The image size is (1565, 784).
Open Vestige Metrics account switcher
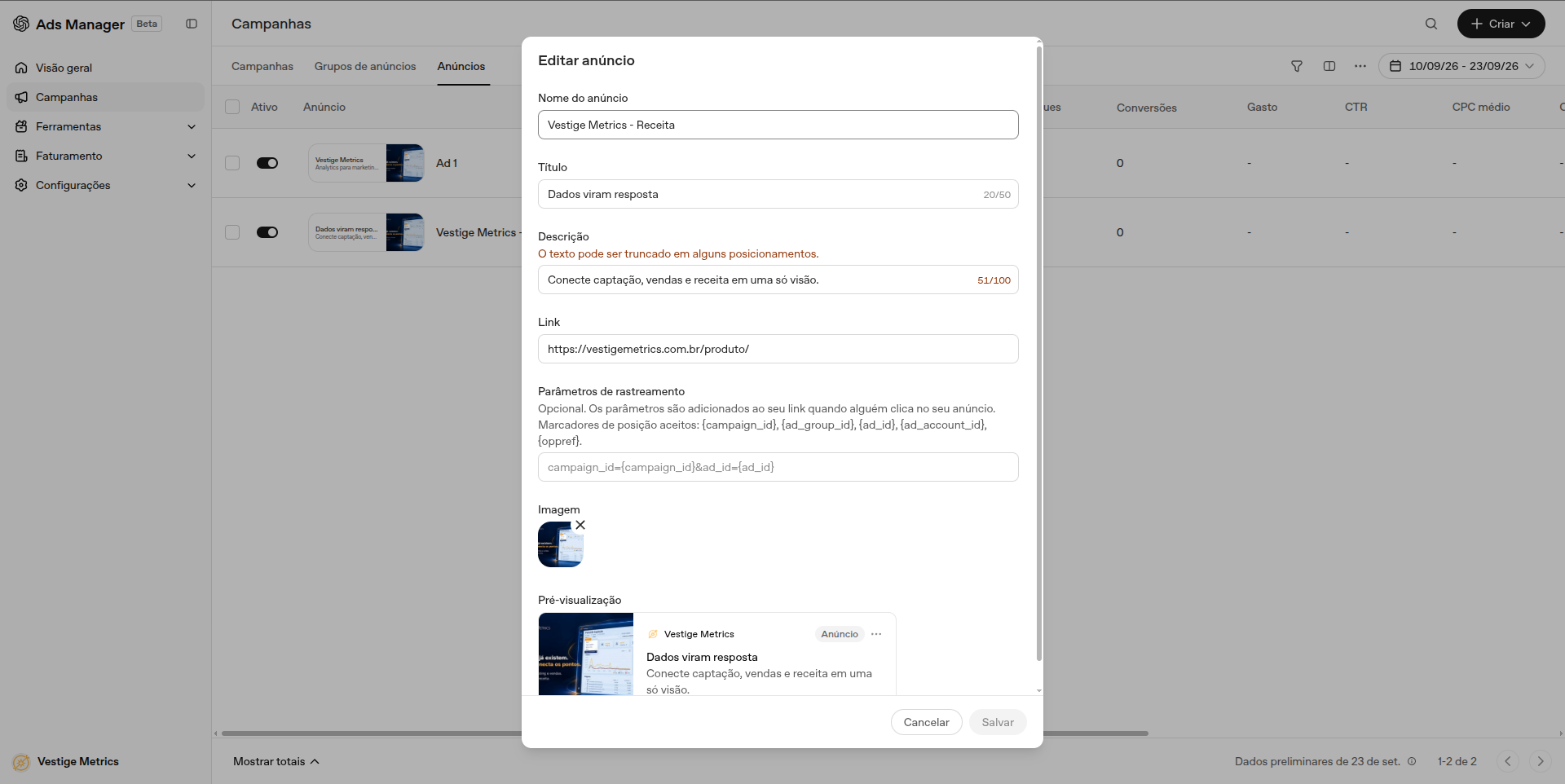click(67, 761)
